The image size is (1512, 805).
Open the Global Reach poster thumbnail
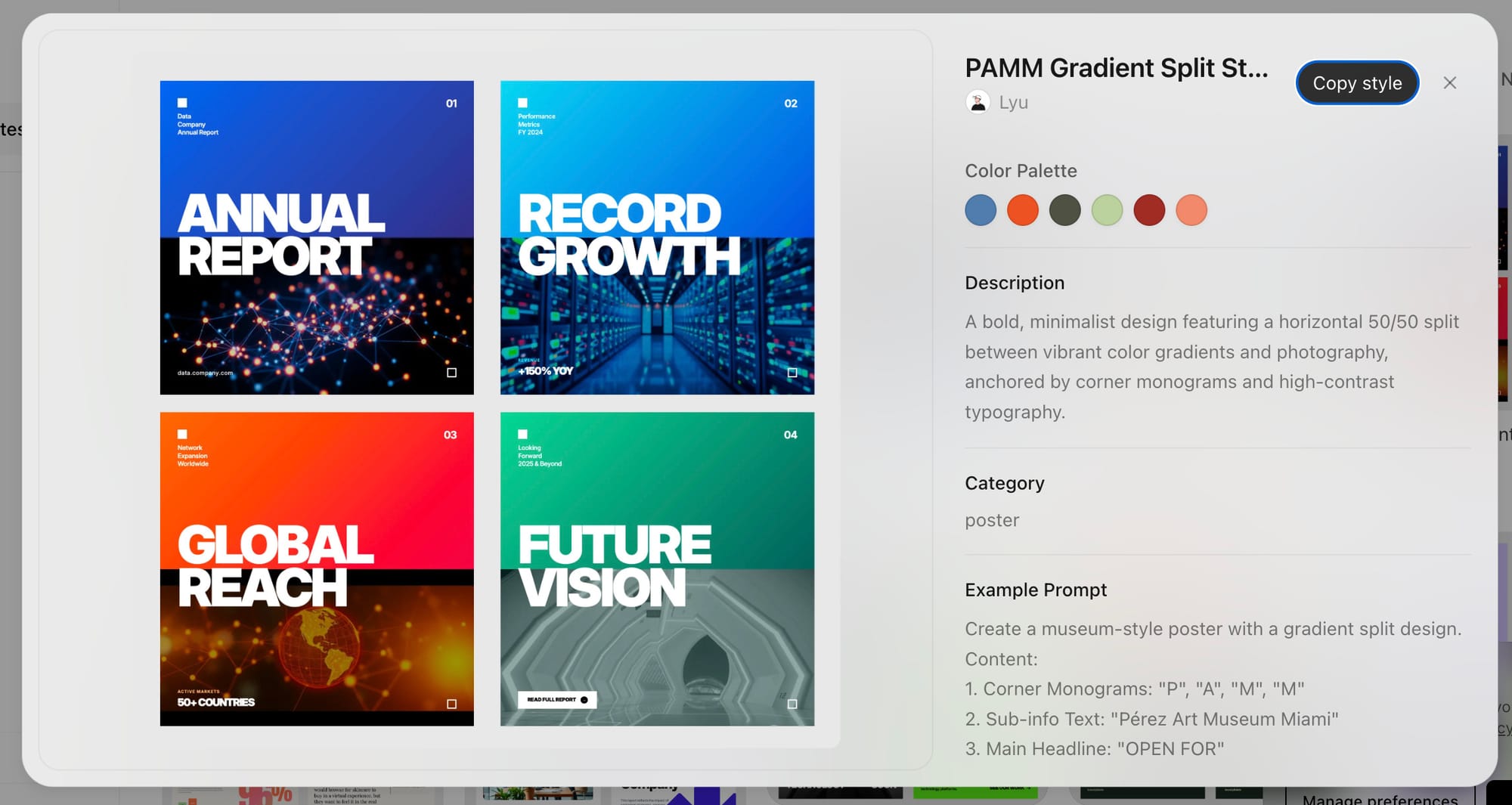317,568
